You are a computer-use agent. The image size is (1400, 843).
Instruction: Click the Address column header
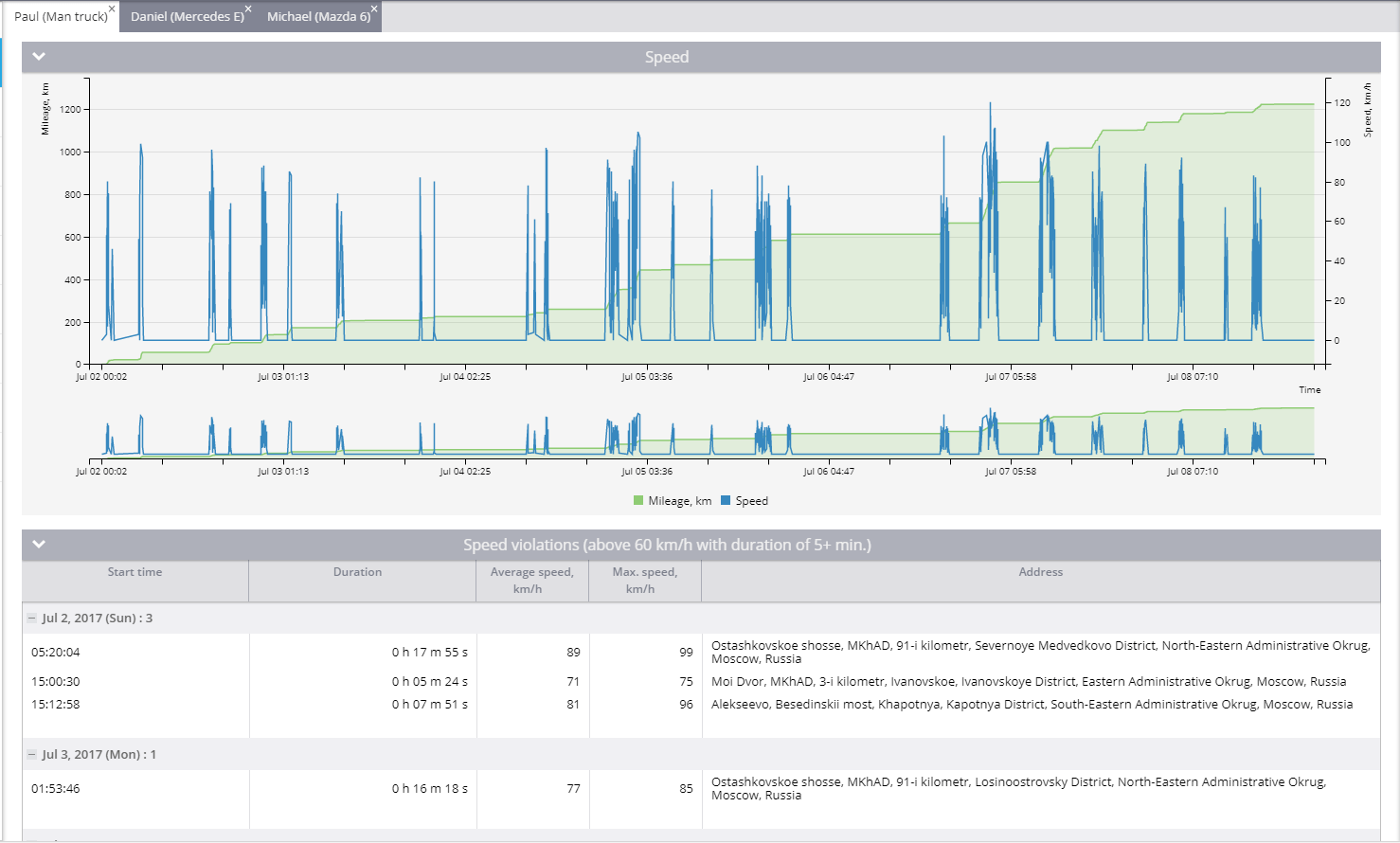(1040, 572)
